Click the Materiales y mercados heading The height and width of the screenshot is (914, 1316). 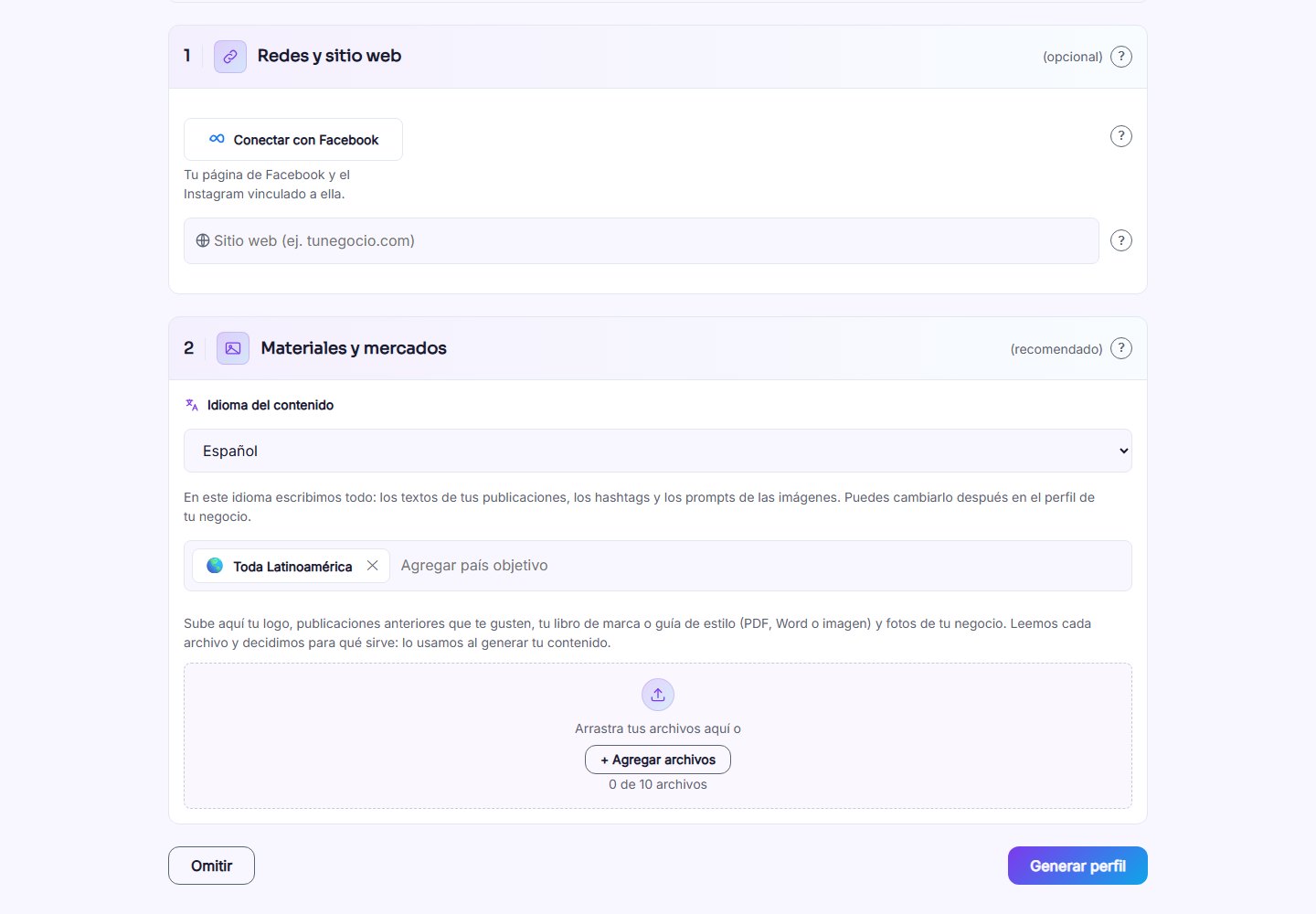(x=354, y=348)
